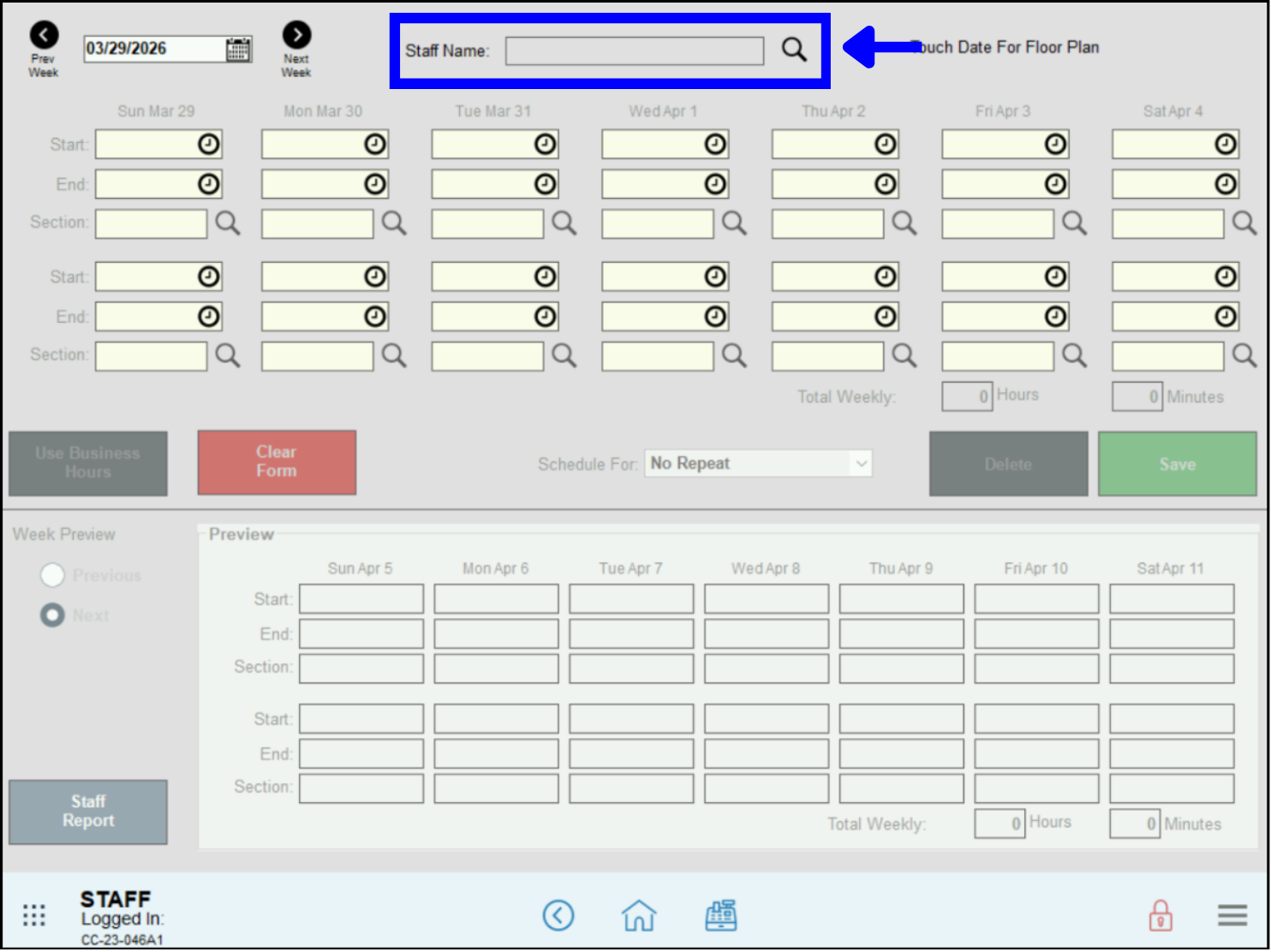
Task: Select the Previous week preview radio button
Action: [52, 575]
